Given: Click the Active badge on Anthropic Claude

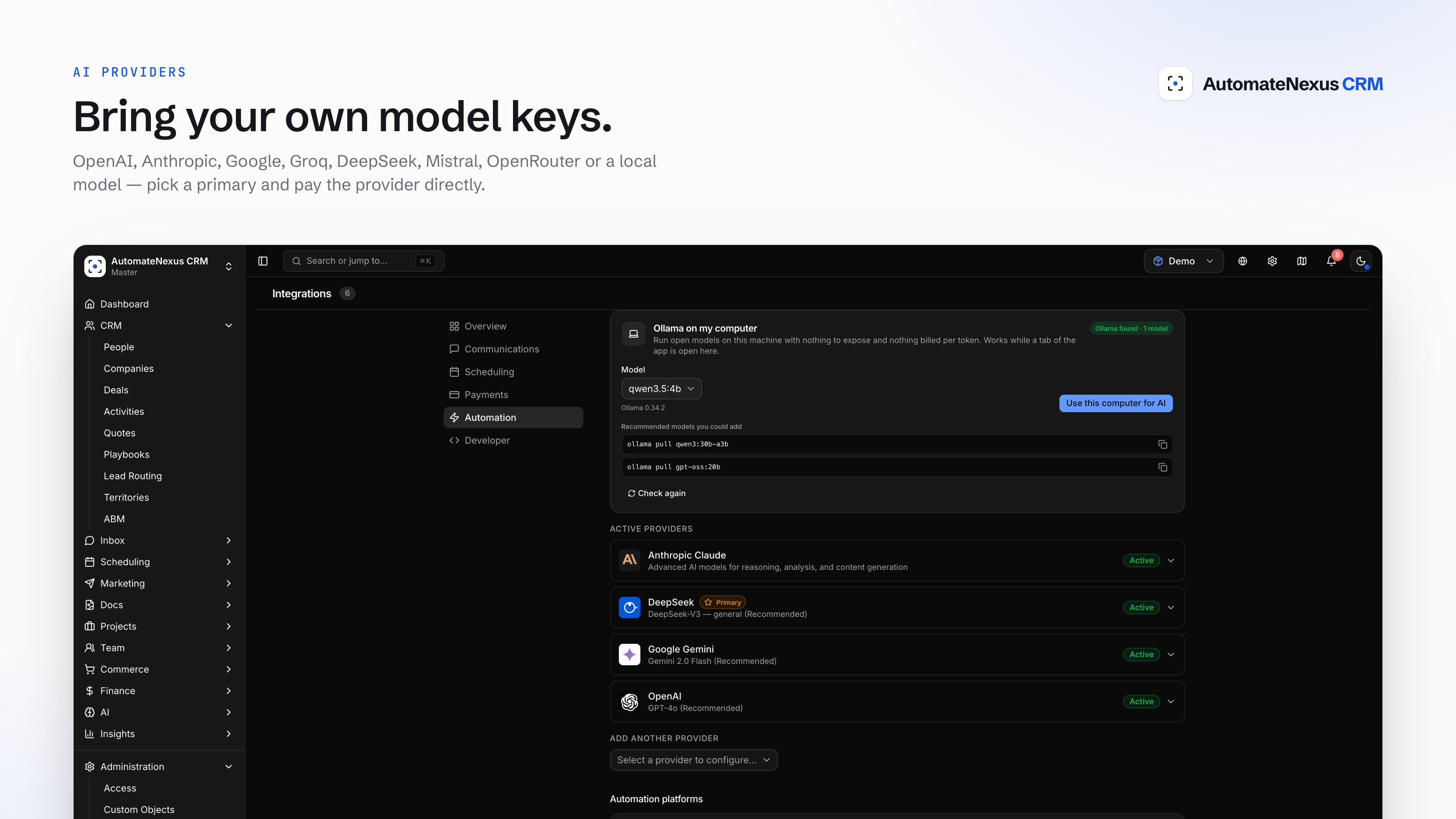Looking at the screenshot, I should click(1141, 561).
